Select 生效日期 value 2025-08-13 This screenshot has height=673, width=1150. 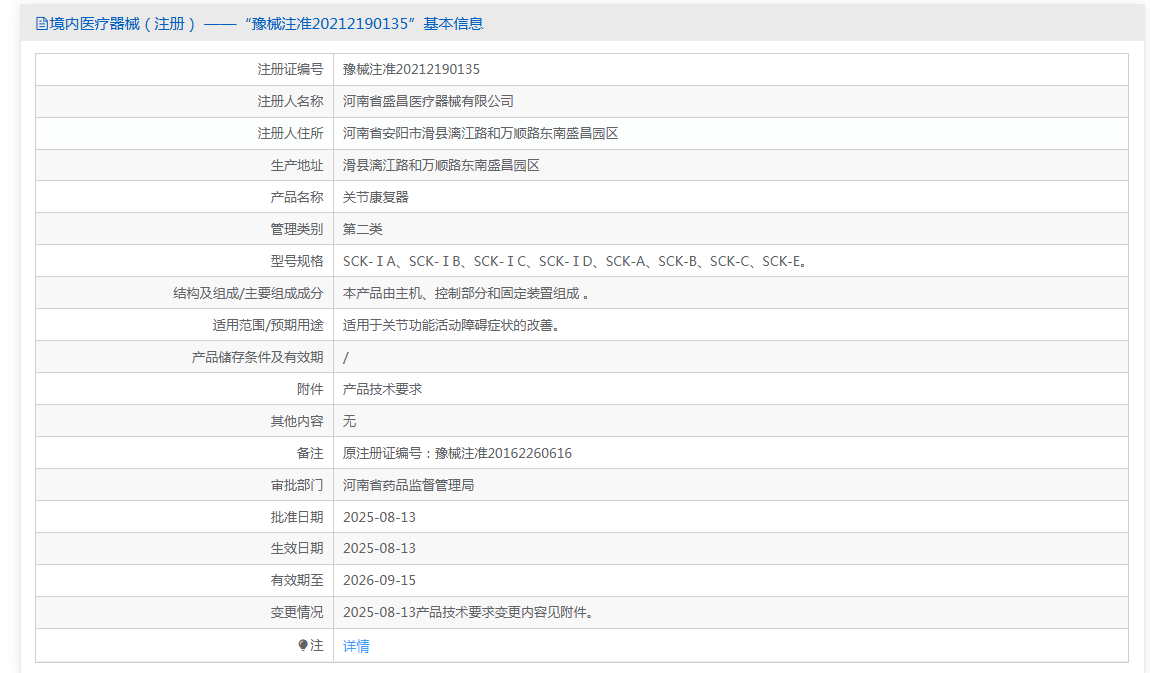coord(379,548)
